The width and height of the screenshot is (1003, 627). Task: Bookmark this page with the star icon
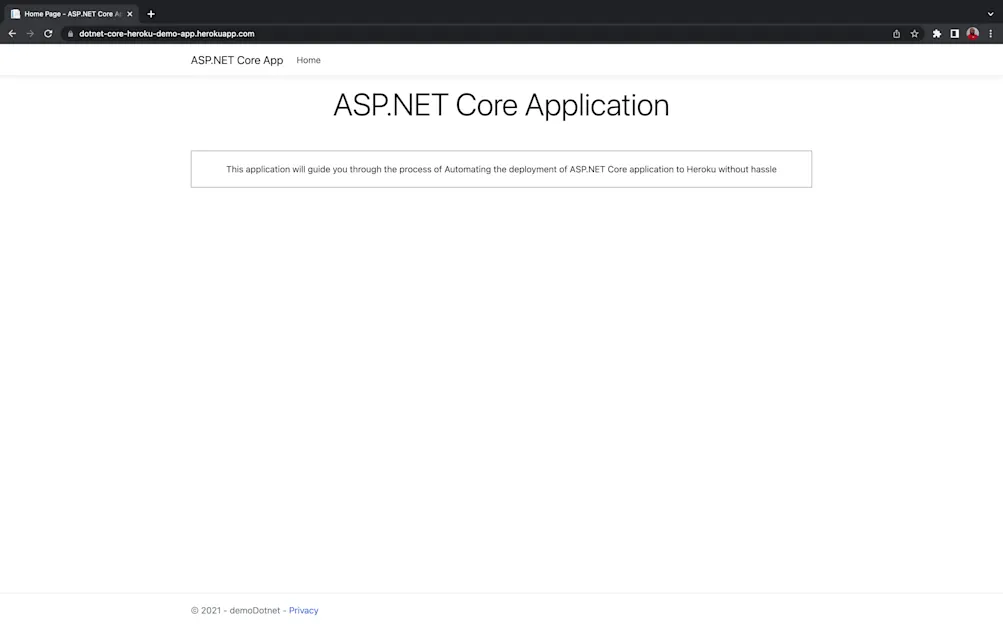click(x=914, y=33)
